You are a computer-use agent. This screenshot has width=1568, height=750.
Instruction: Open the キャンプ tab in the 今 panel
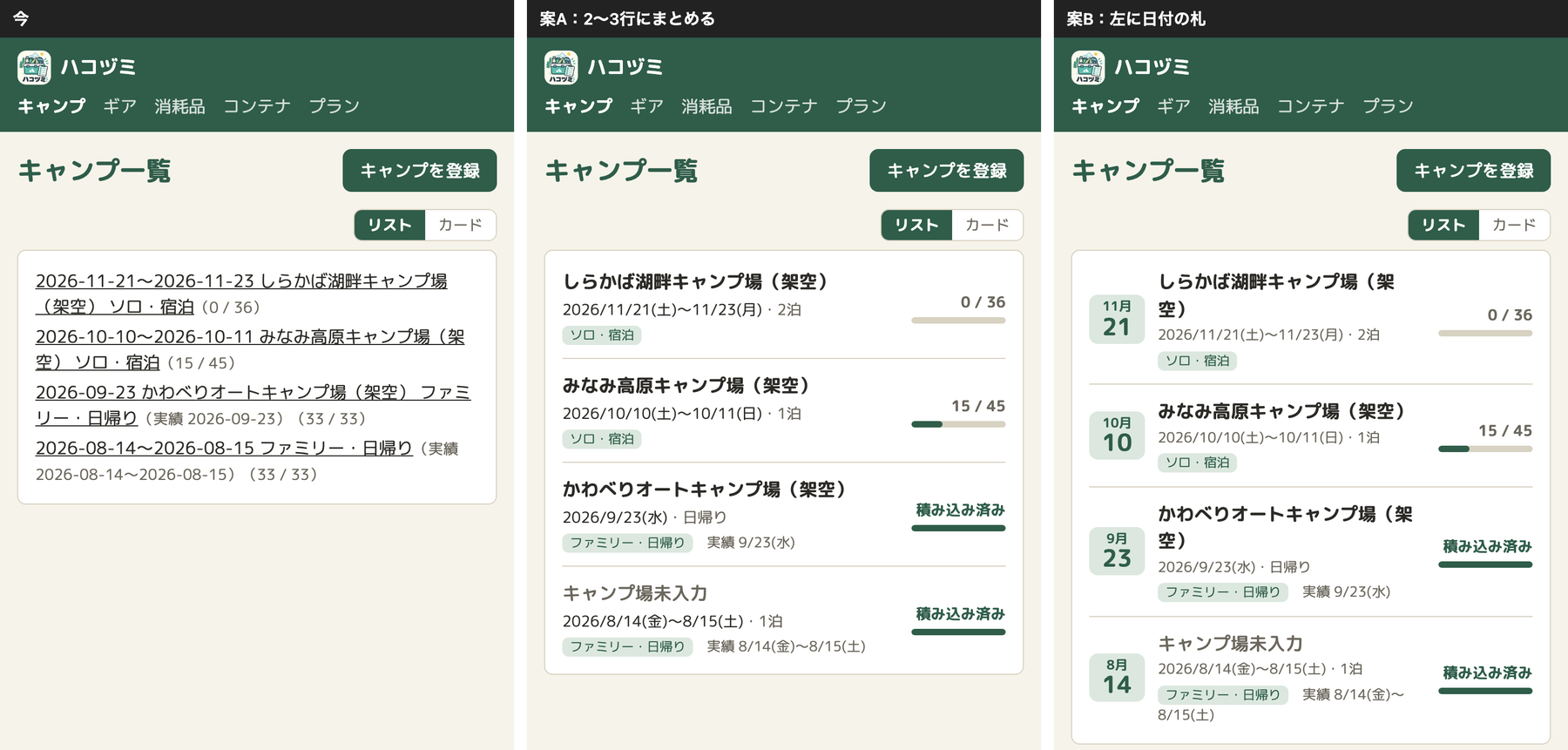tap(51, 106)
